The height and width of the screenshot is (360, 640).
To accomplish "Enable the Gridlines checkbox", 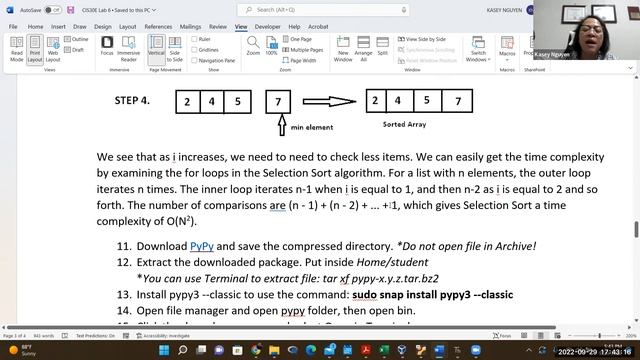I will 194,50.
